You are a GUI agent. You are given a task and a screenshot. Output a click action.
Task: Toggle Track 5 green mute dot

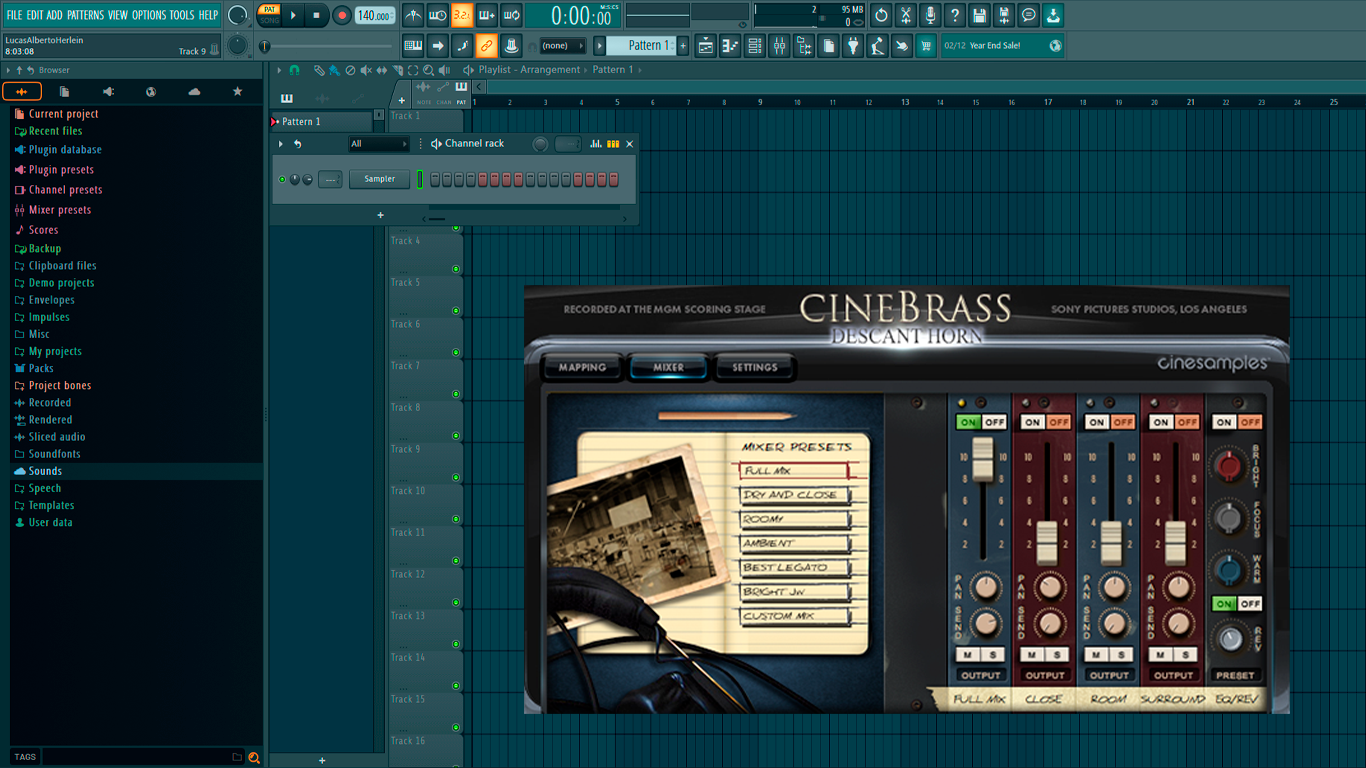coord(456,311)
